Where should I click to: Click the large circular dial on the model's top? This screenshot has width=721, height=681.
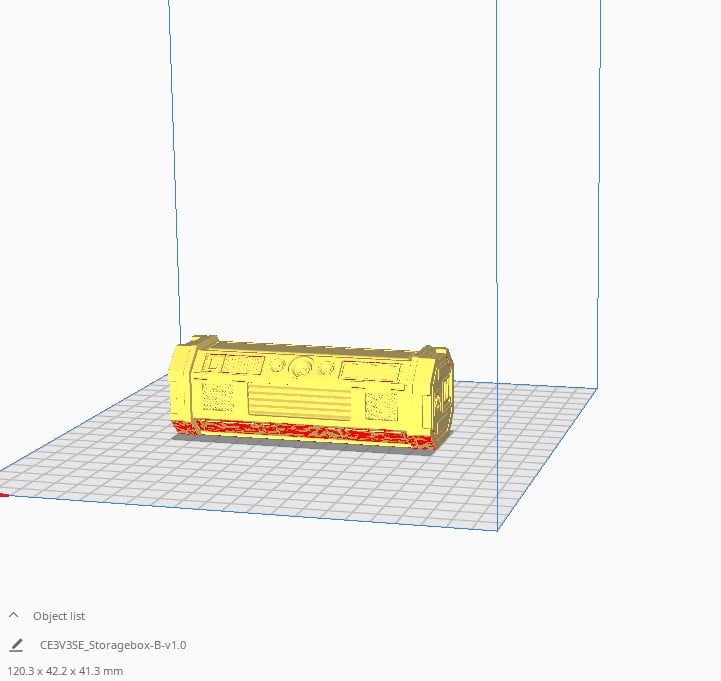(301, 368)
